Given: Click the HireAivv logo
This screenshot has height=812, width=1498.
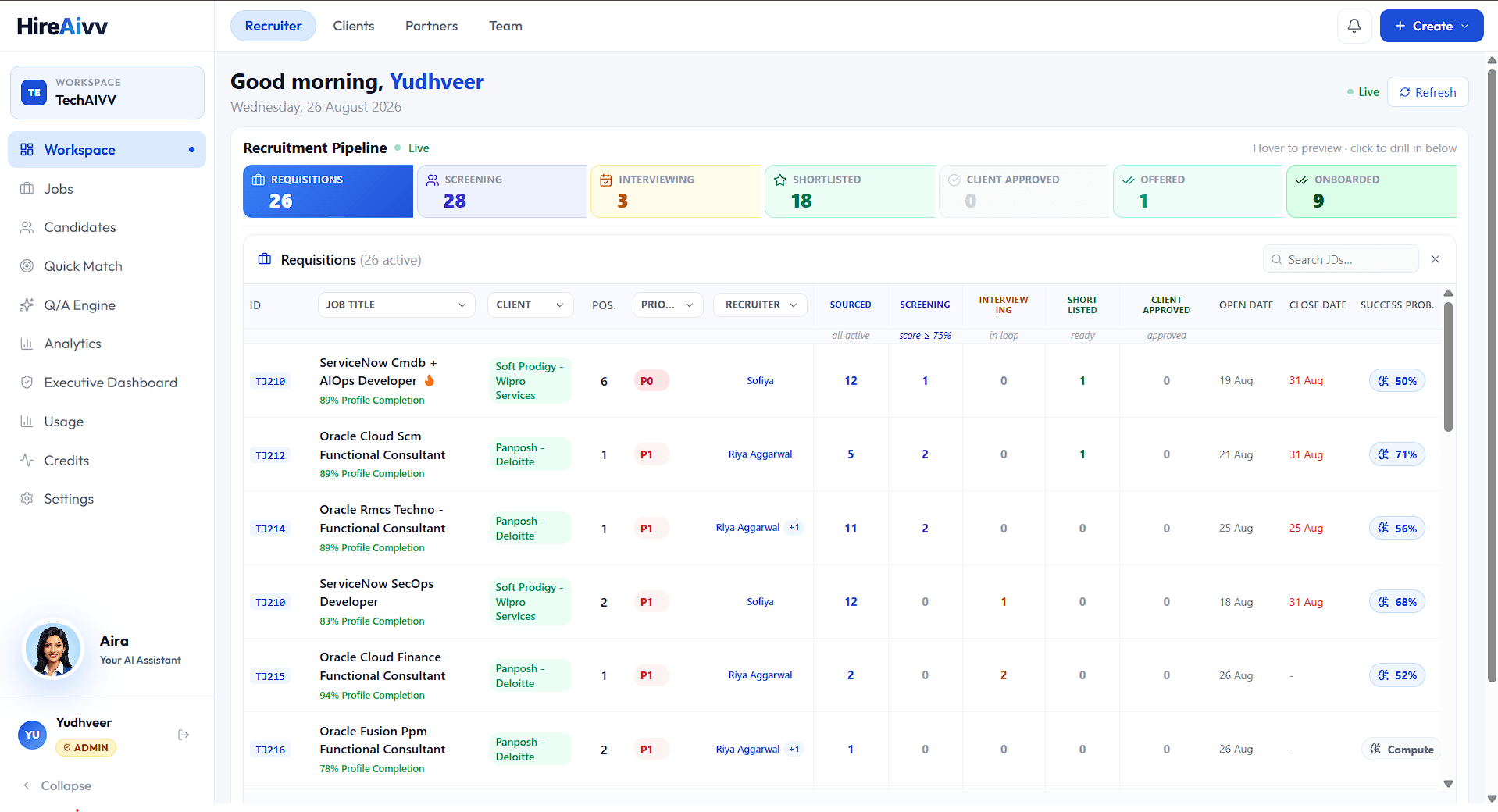Looking at the screenshot, I should pyautogui.click(x=62, y=26).
